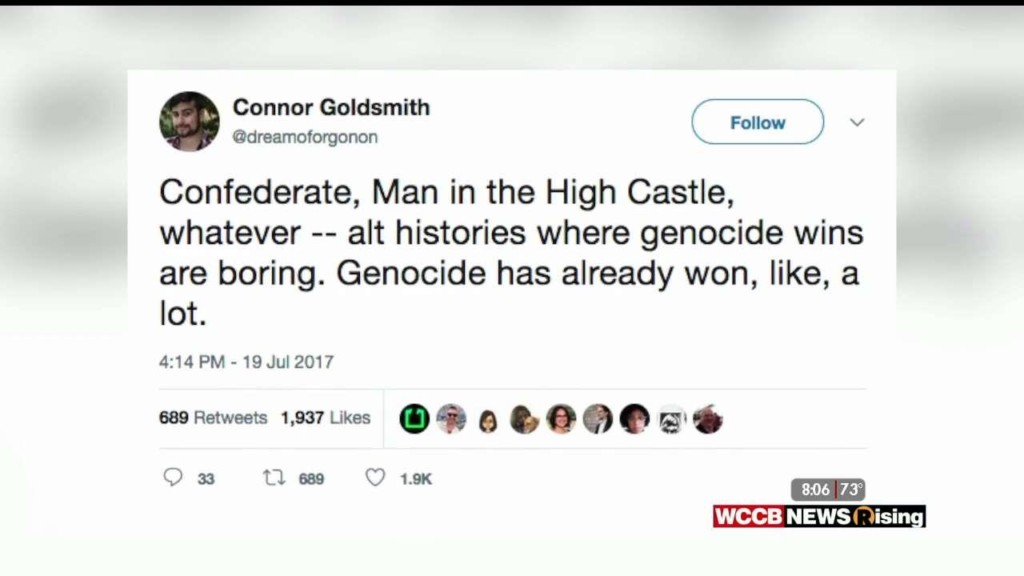Like the tweet with heart icon
Screen dimensions: 1024x576
375,477
